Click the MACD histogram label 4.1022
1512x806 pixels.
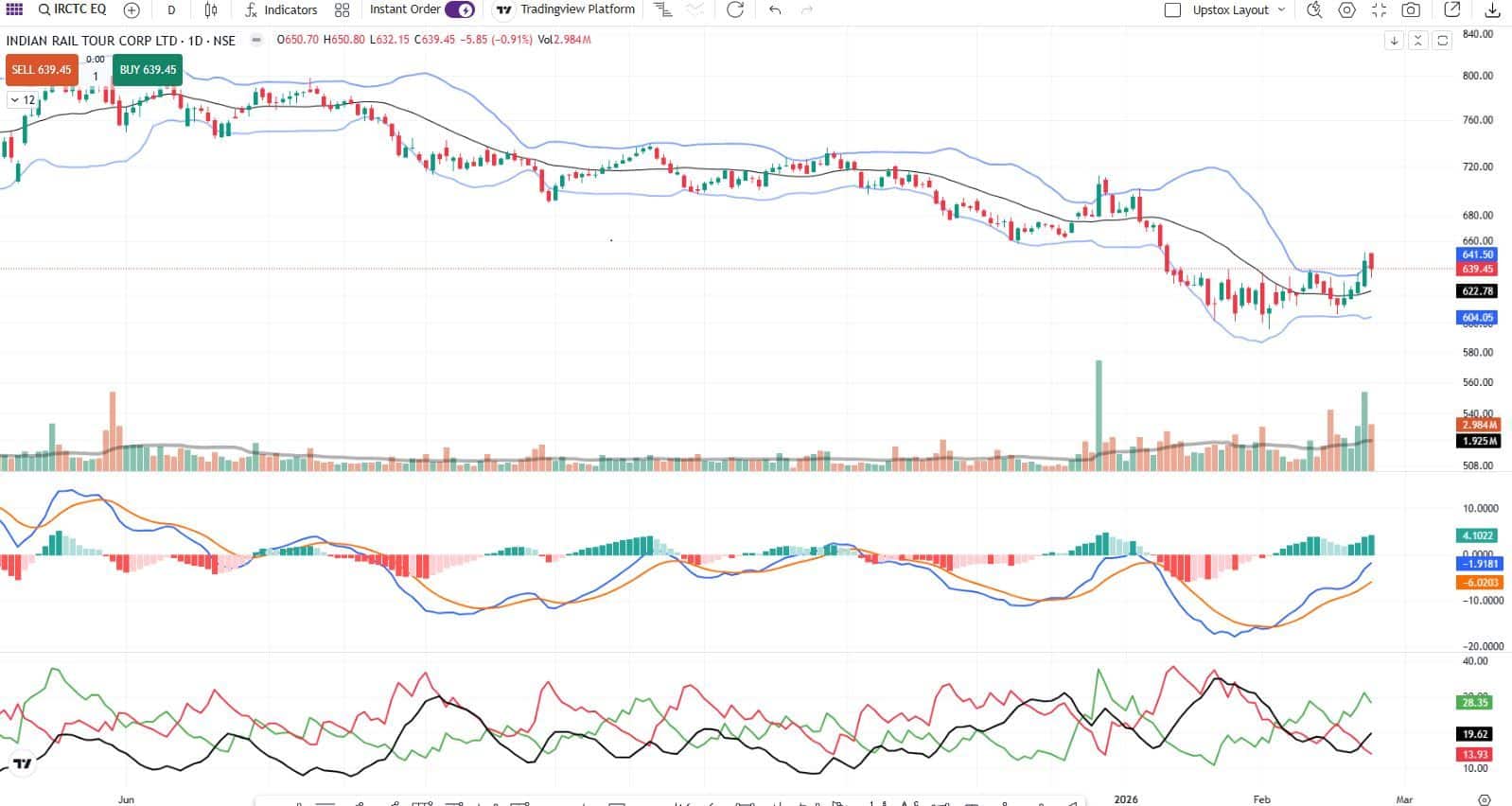coord(1477,535)
